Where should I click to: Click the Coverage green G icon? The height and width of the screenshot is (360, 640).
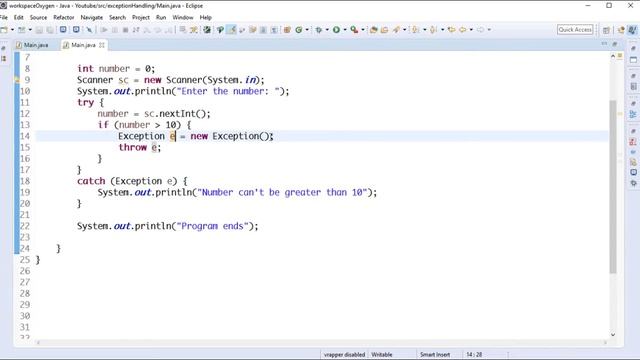(x=299, y=30)
